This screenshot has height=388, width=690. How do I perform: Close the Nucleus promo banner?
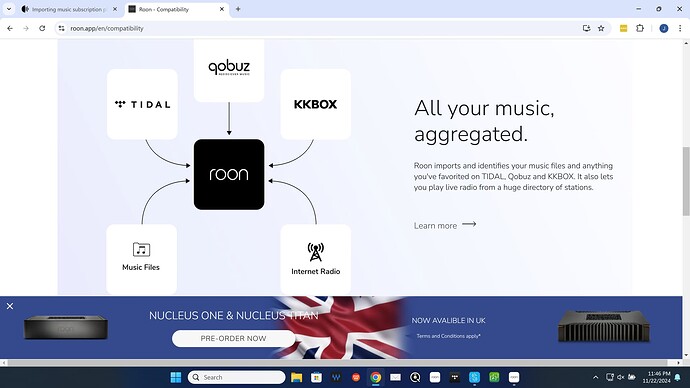pos(10,306)
